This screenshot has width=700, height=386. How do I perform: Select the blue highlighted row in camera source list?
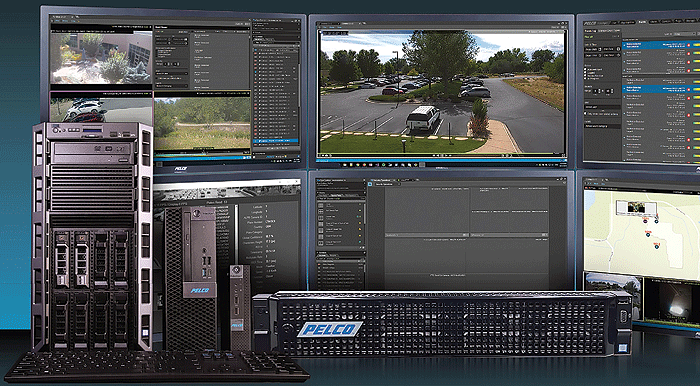275,141
